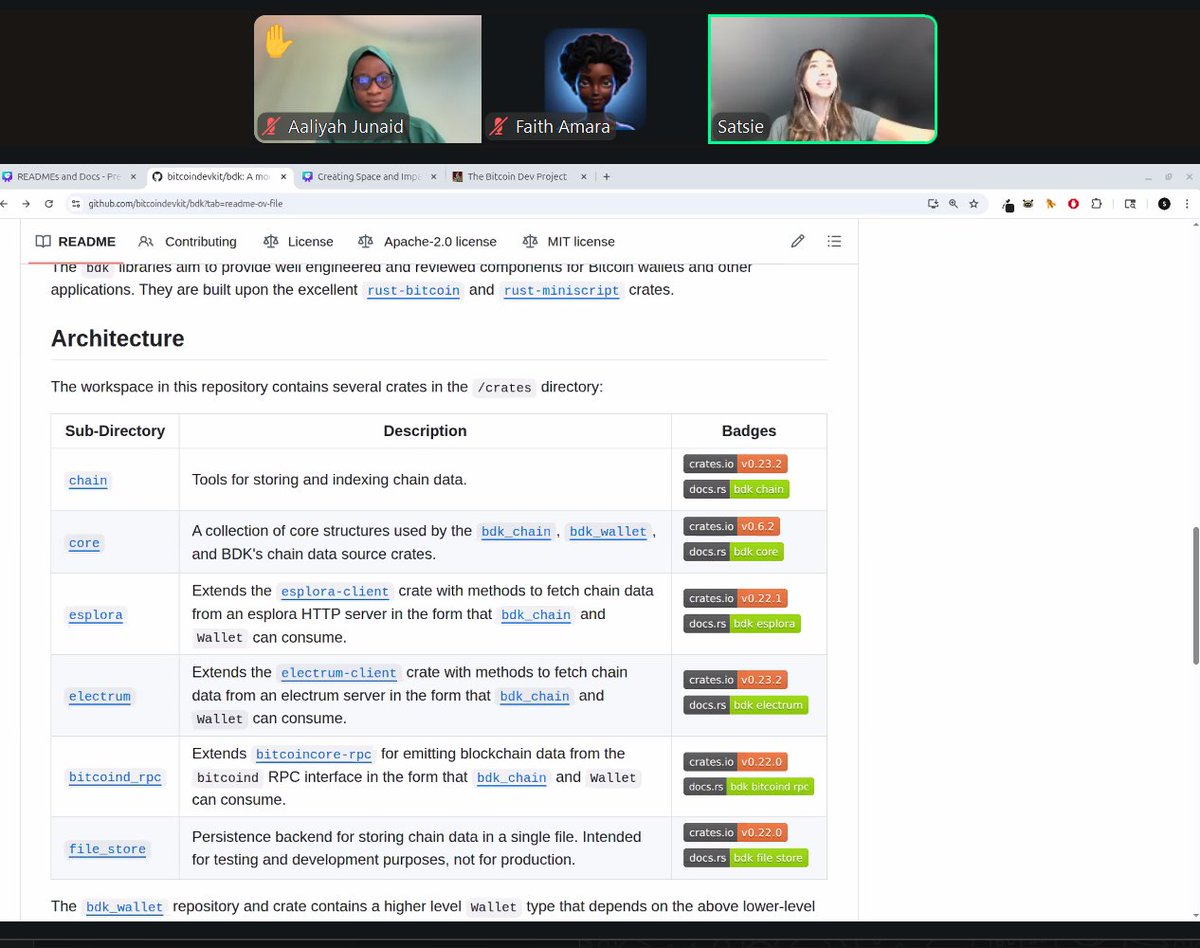The height and width of the screenshot is (948, 1200).
Task: Open the core sub-directory link
Action: click(x=84, y=543)
